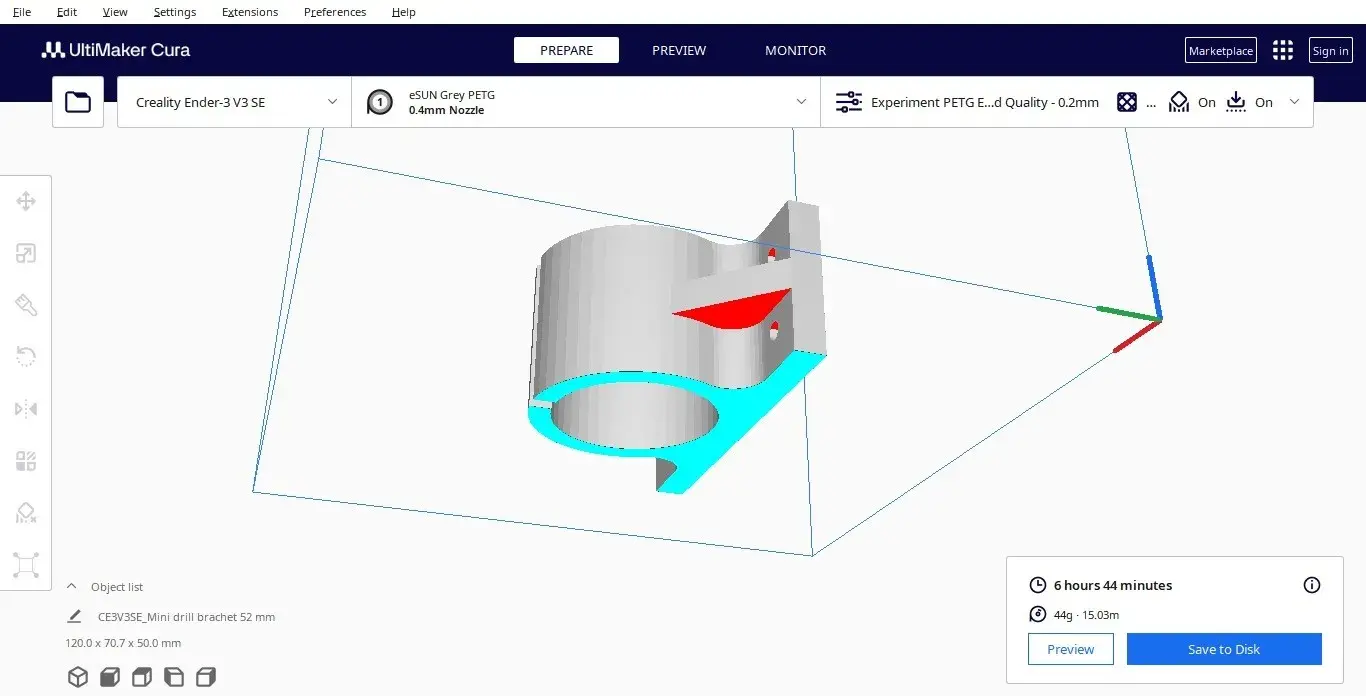Select the Rotate tool
The image size is (1366, 696).
pyautogui.click(x=26, y=305)
